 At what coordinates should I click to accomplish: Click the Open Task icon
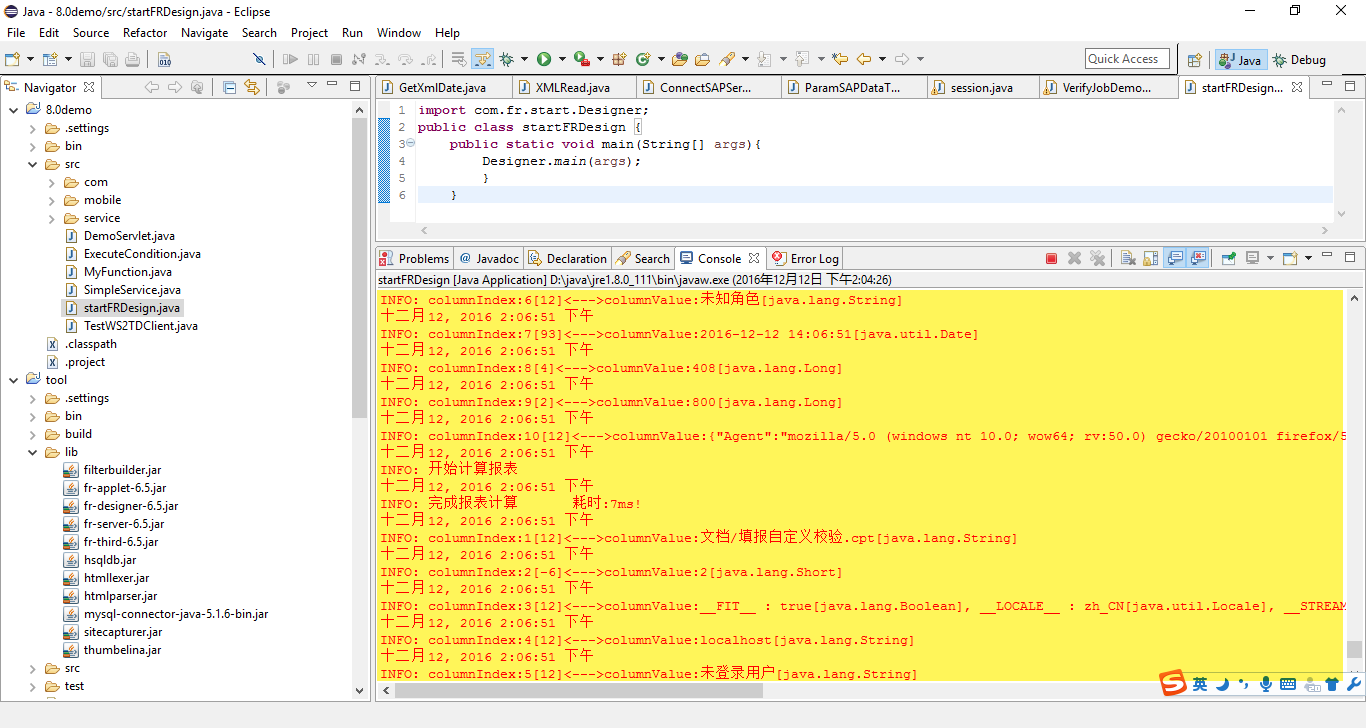[703, 59]
